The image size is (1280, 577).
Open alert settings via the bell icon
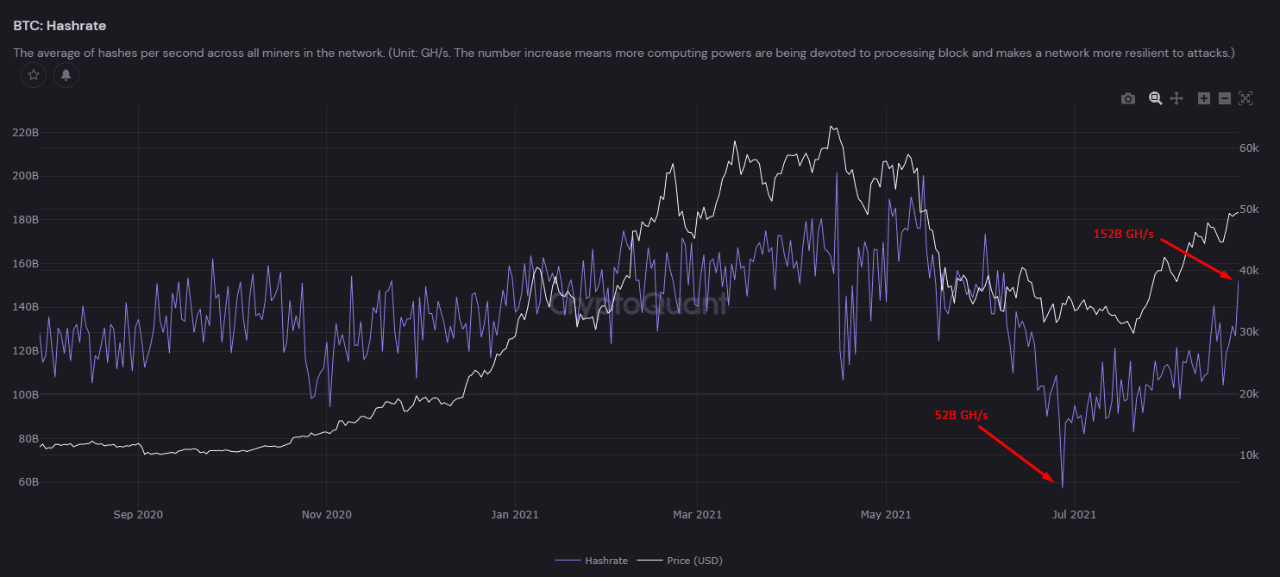[65, 74]
